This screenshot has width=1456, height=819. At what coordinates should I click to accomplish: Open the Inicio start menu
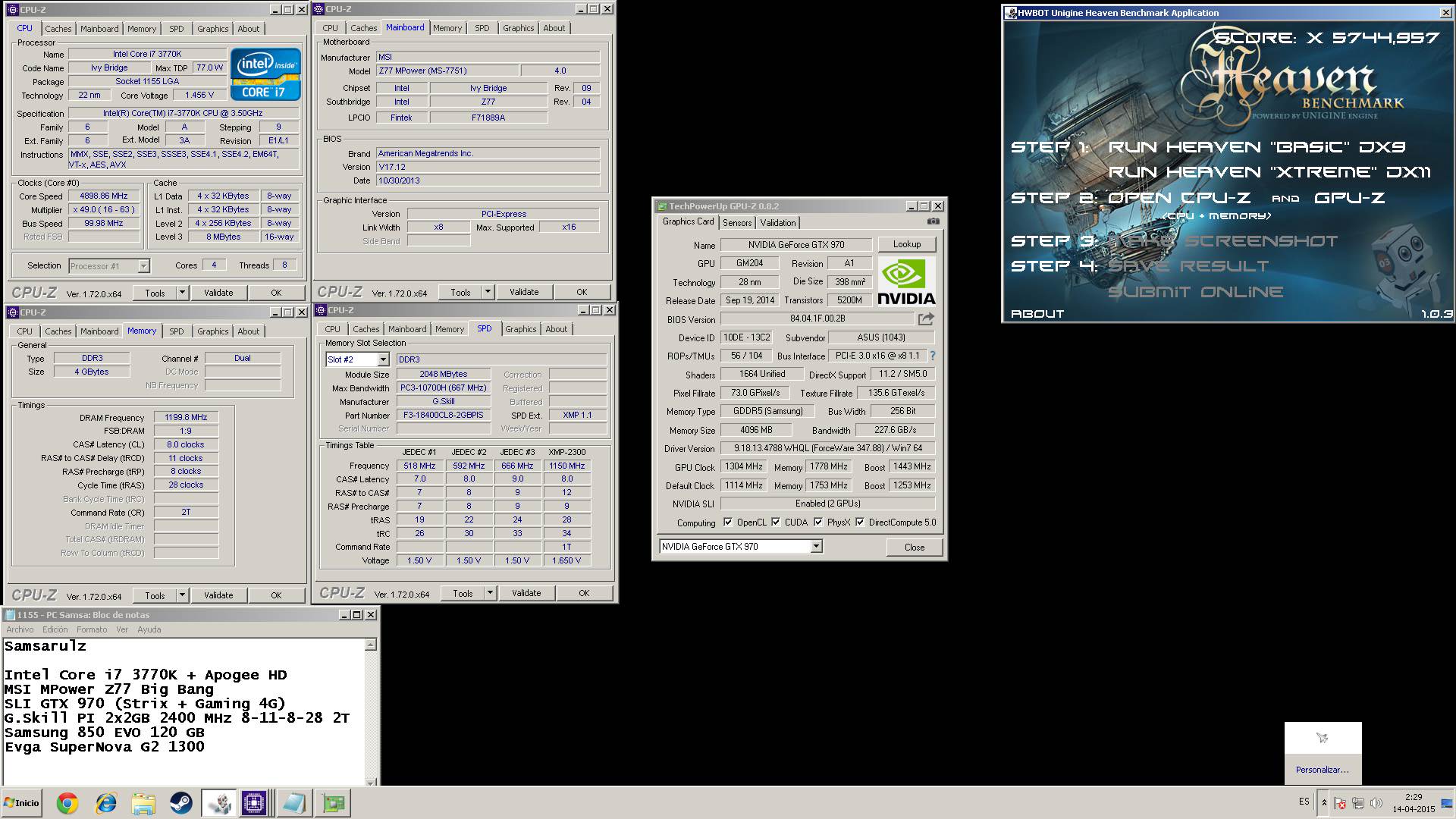21,803
